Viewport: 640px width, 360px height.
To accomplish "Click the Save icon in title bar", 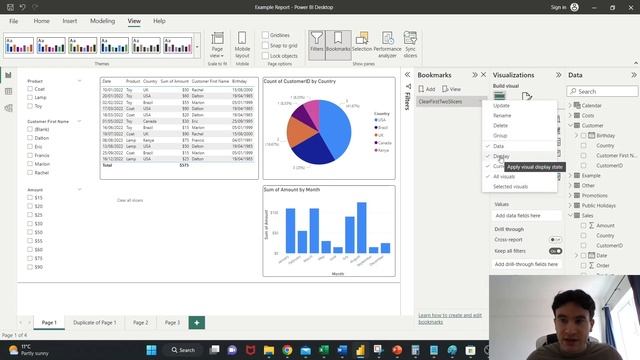I will click(10, 7).
